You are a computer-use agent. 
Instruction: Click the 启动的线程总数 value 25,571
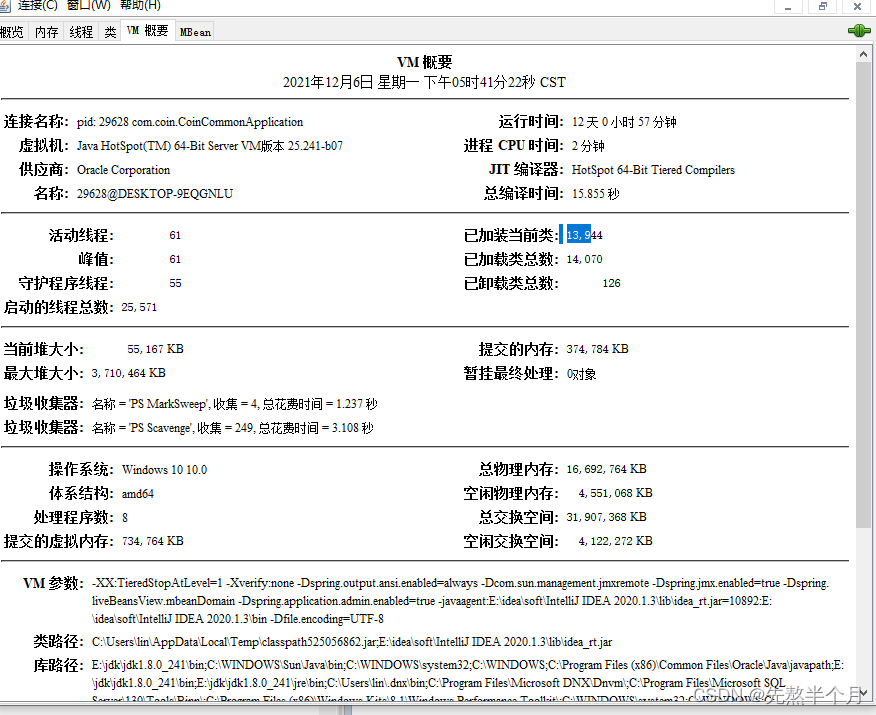tap(139, 307)
